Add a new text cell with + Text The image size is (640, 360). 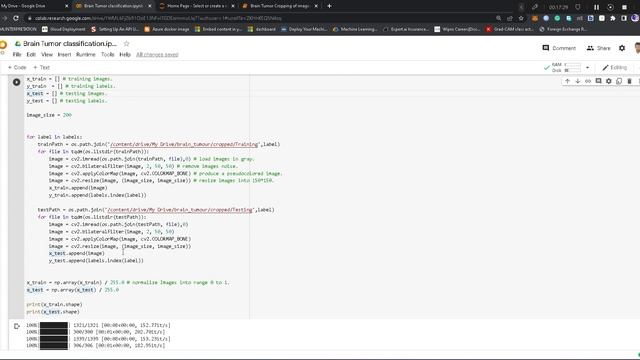tap(41, 67)
